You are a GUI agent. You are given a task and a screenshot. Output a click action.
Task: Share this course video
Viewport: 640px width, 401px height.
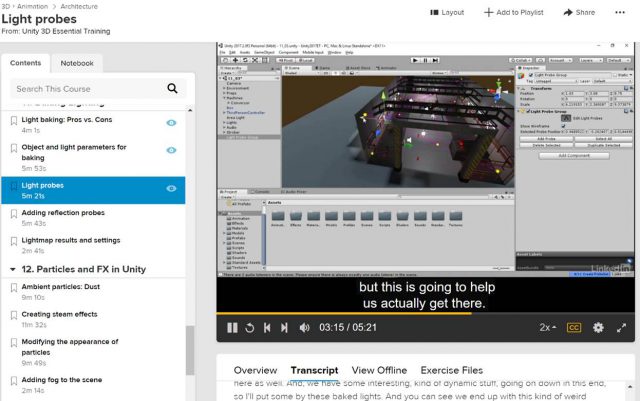coord(579,13)
